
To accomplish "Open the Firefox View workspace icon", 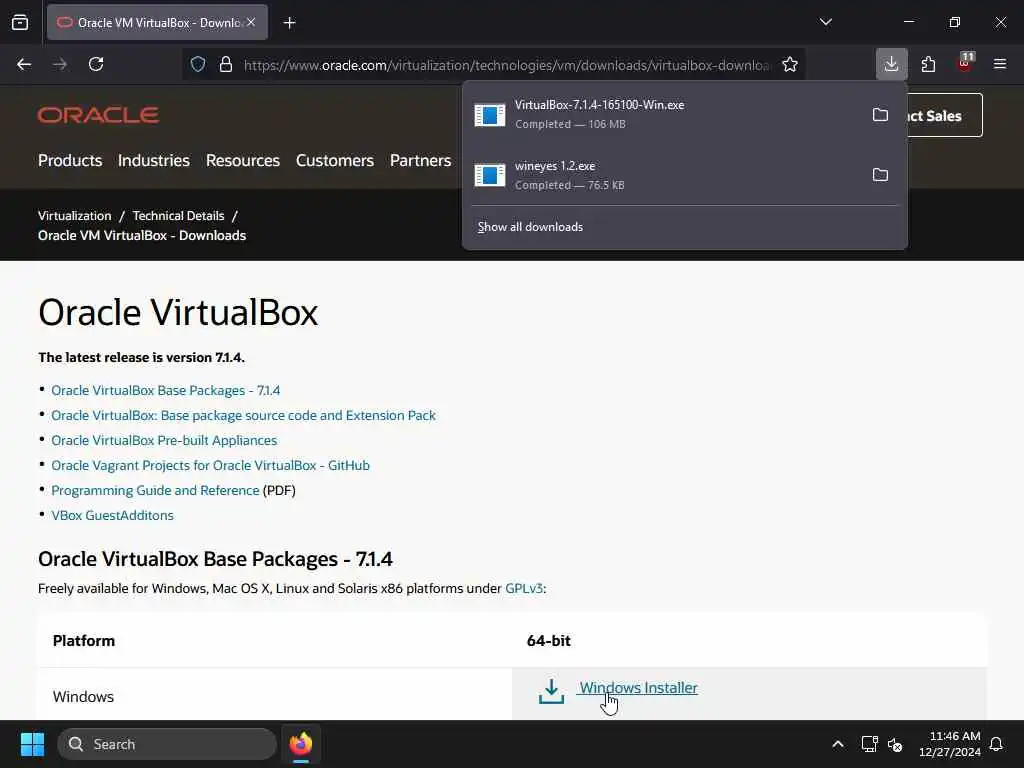I will tap(20, 22).
